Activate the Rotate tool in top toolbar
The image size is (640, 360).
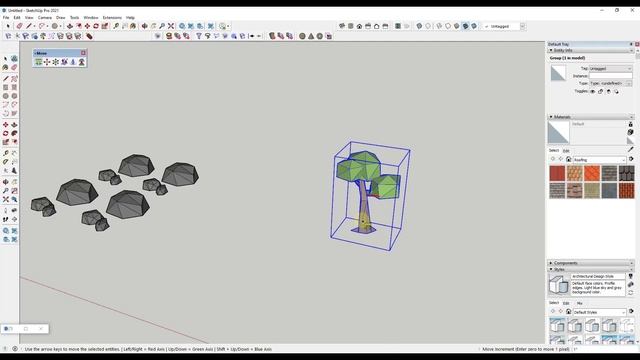pos(96,26)
